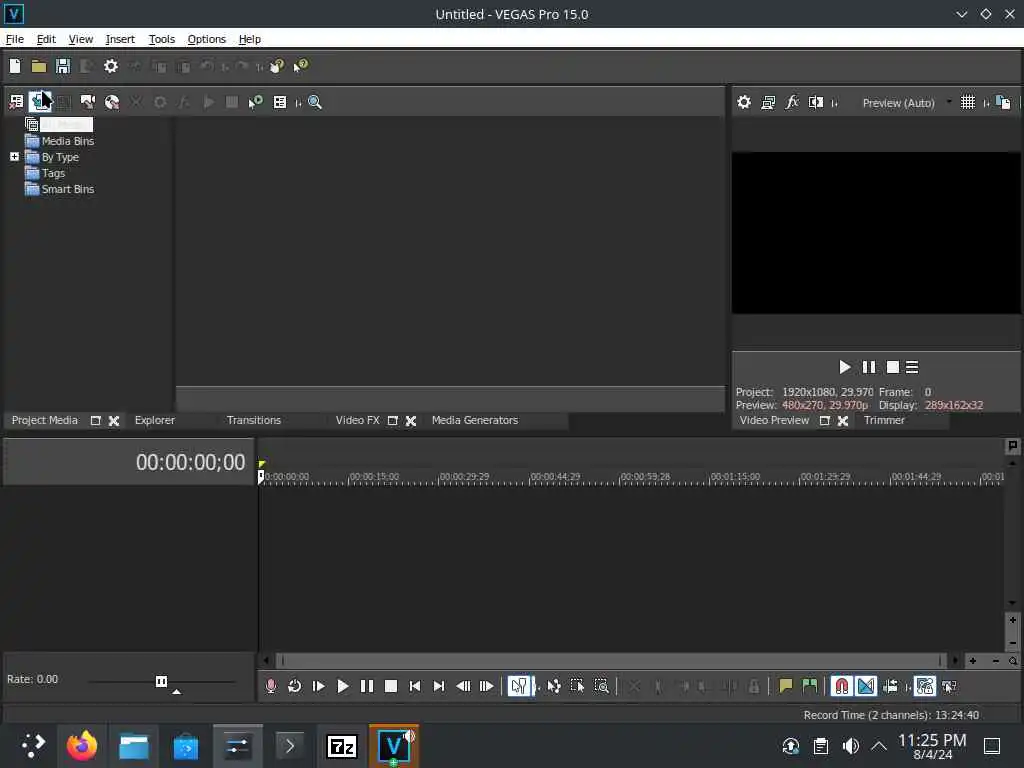Viewport: 1024px width, 768px height.
Task: Open Normal Edit tool dropdown arrow
Action: coord(538,686)
